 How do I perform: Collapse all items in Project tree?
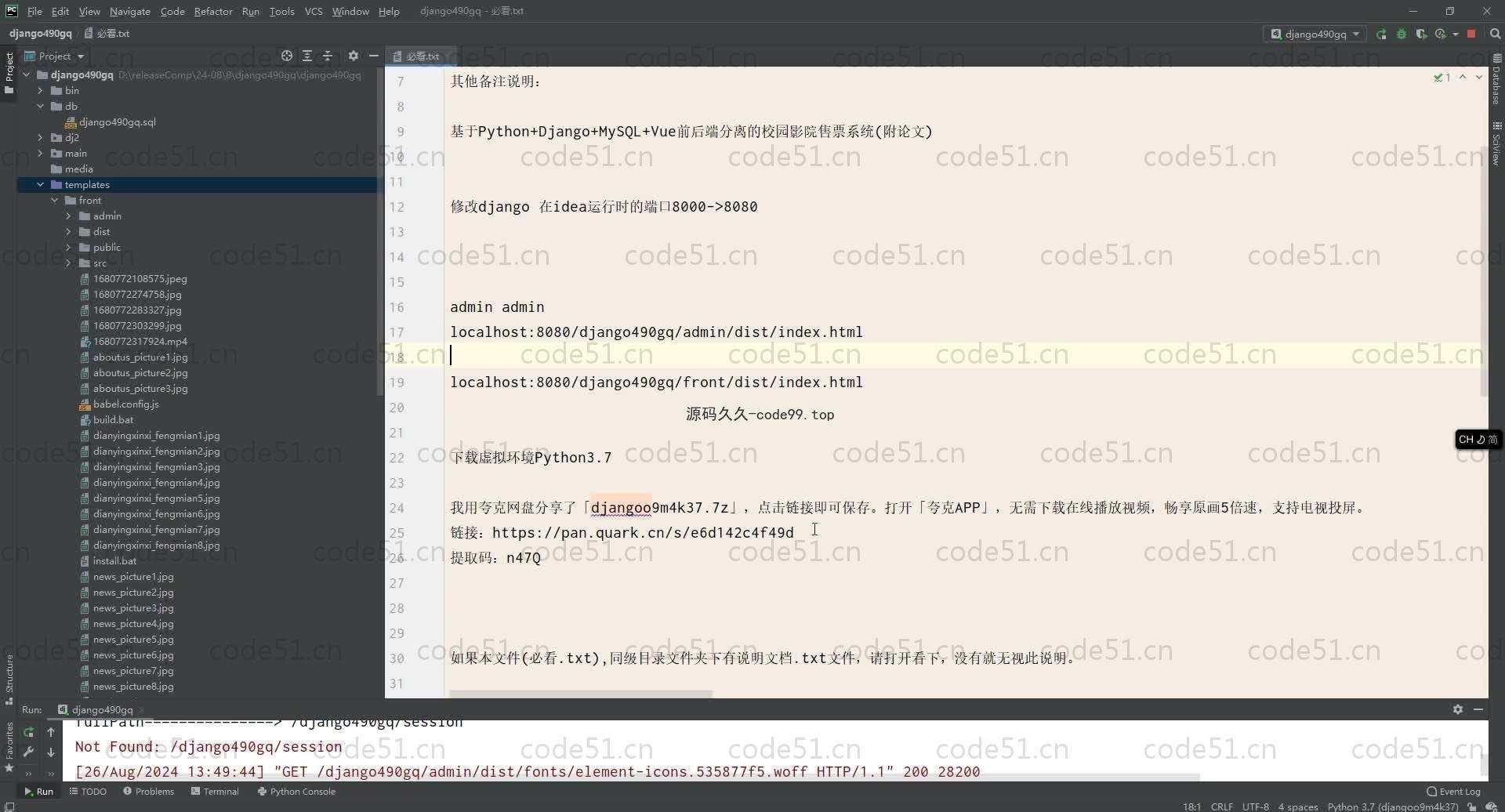[328, 56]
